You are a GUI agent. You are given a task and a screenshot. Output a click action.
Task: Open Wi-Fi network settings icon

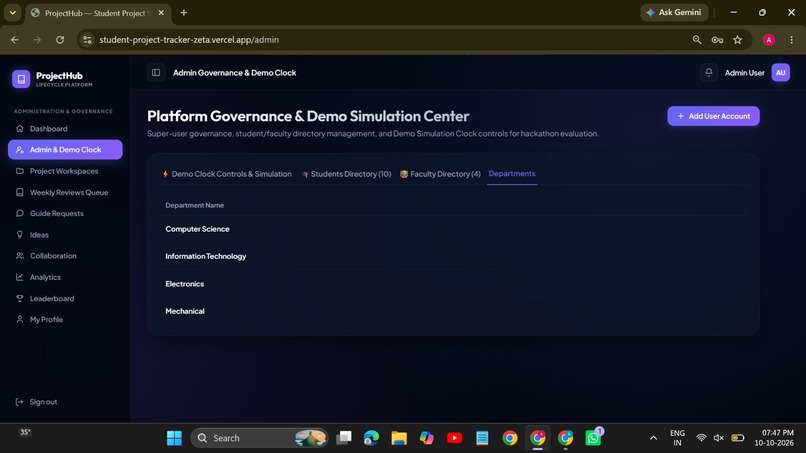tap(701, 438)
